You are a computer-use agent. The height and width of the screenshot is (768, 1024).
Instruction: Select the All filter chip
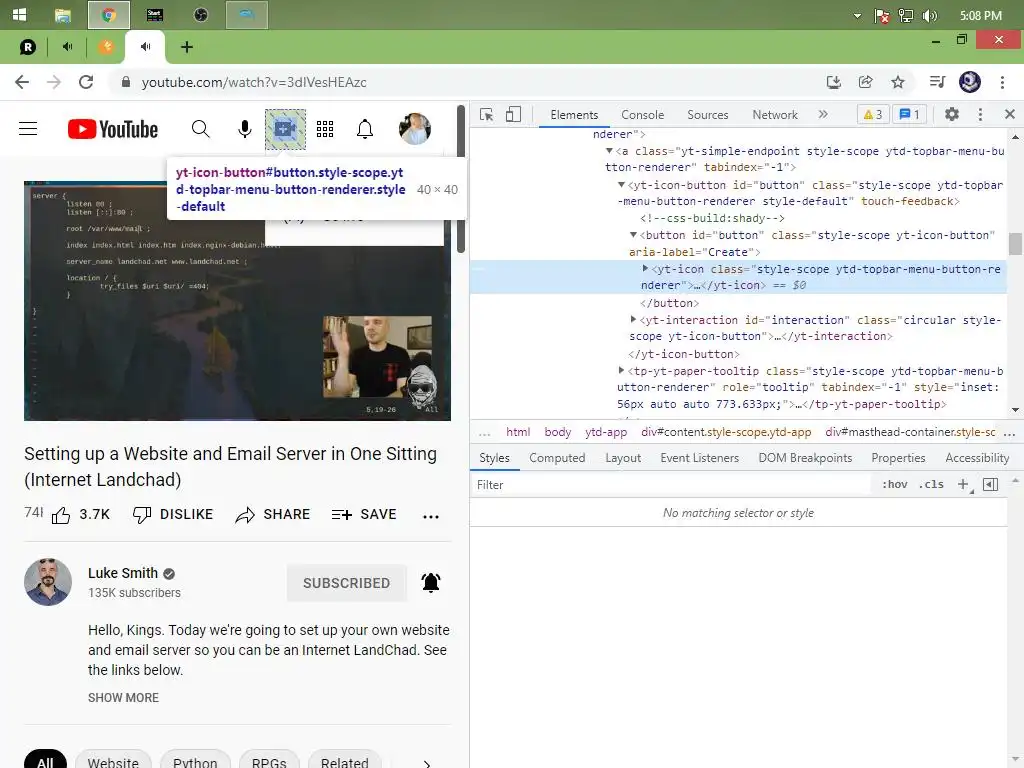click(45, 761)
